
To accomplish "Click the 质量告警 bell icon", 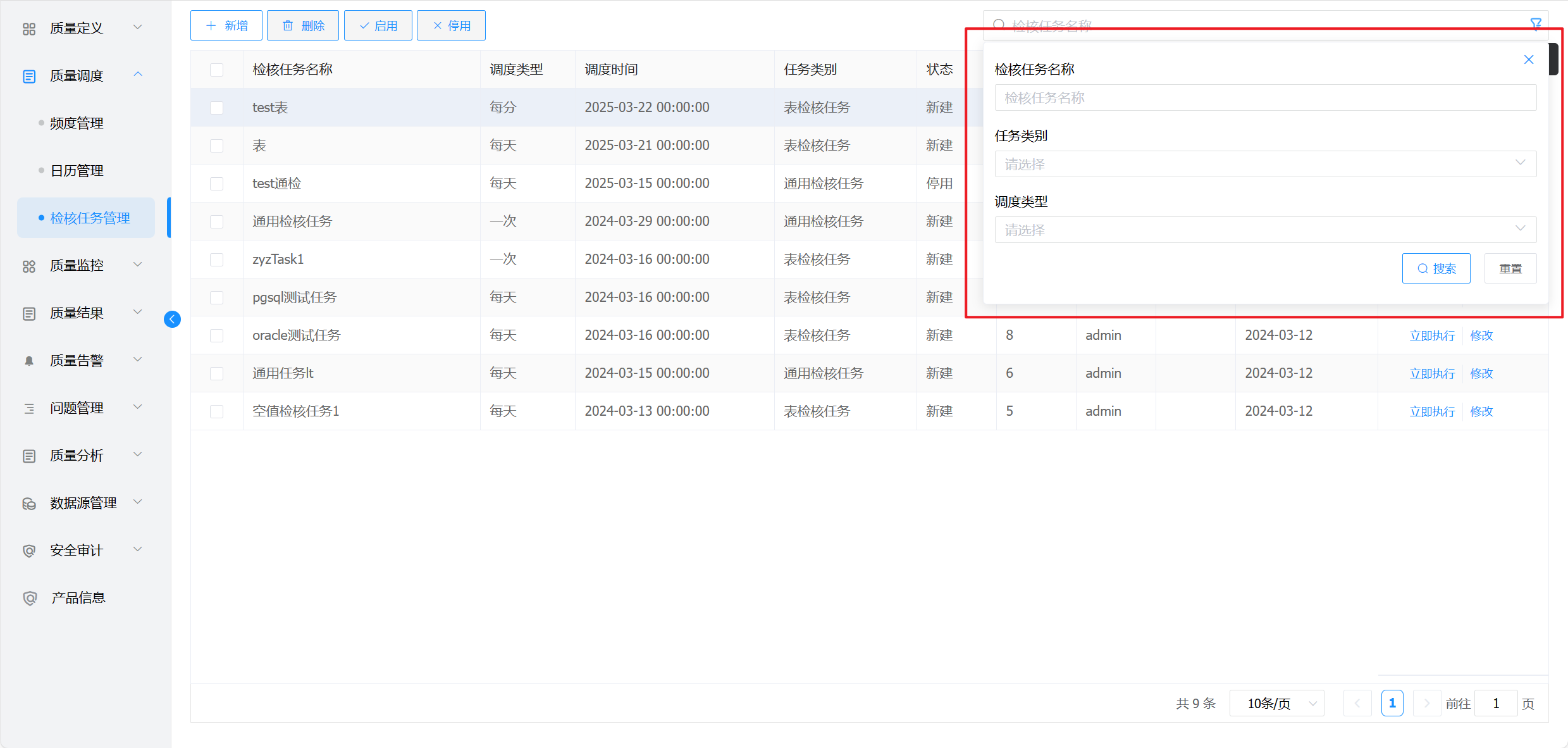I will 29,361.
